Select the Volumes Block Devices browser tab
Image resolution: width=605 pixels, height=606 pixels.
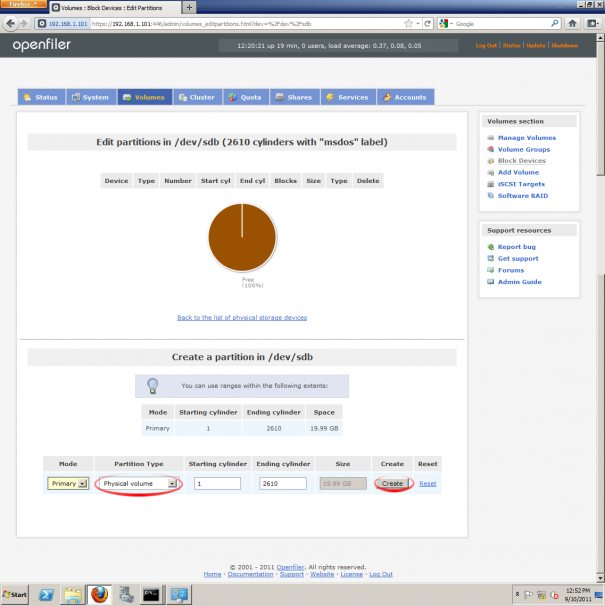[x=115, y=7]
